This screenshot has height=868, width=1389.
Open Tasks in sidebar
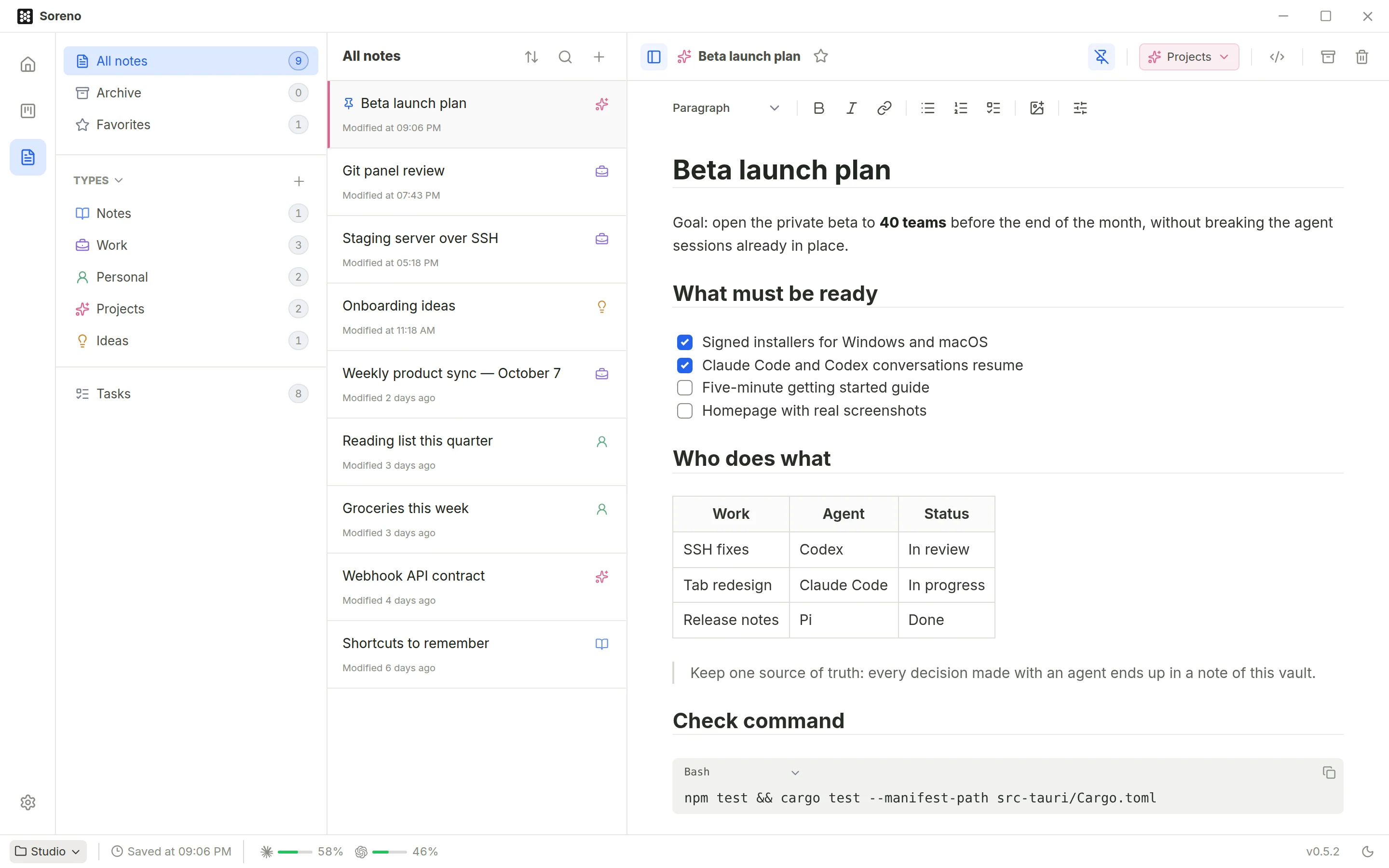(x=191, y=393)
